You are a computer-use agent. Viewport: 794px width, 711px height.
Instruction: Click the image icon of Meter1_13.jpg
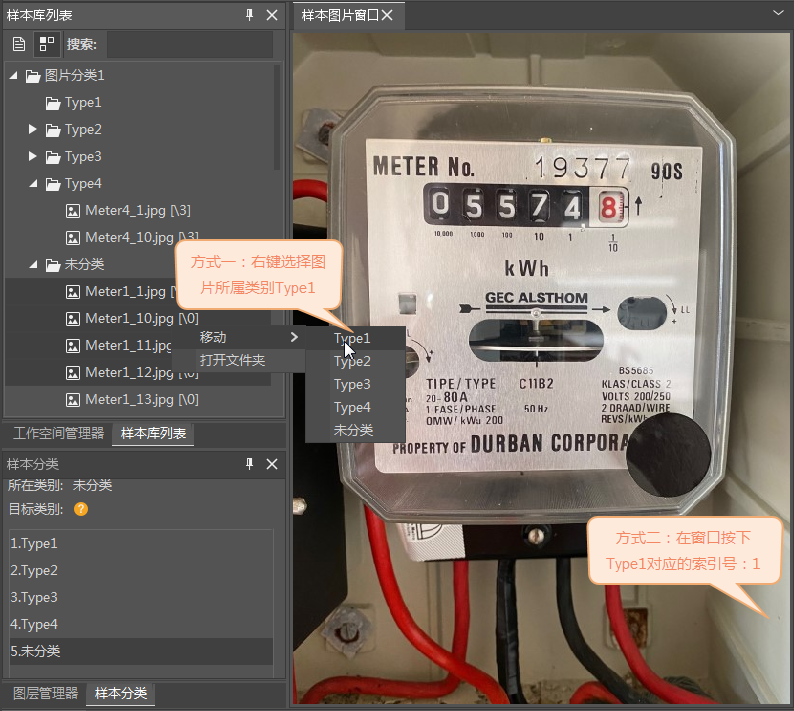pyautogui.click(x=73, y=399)
